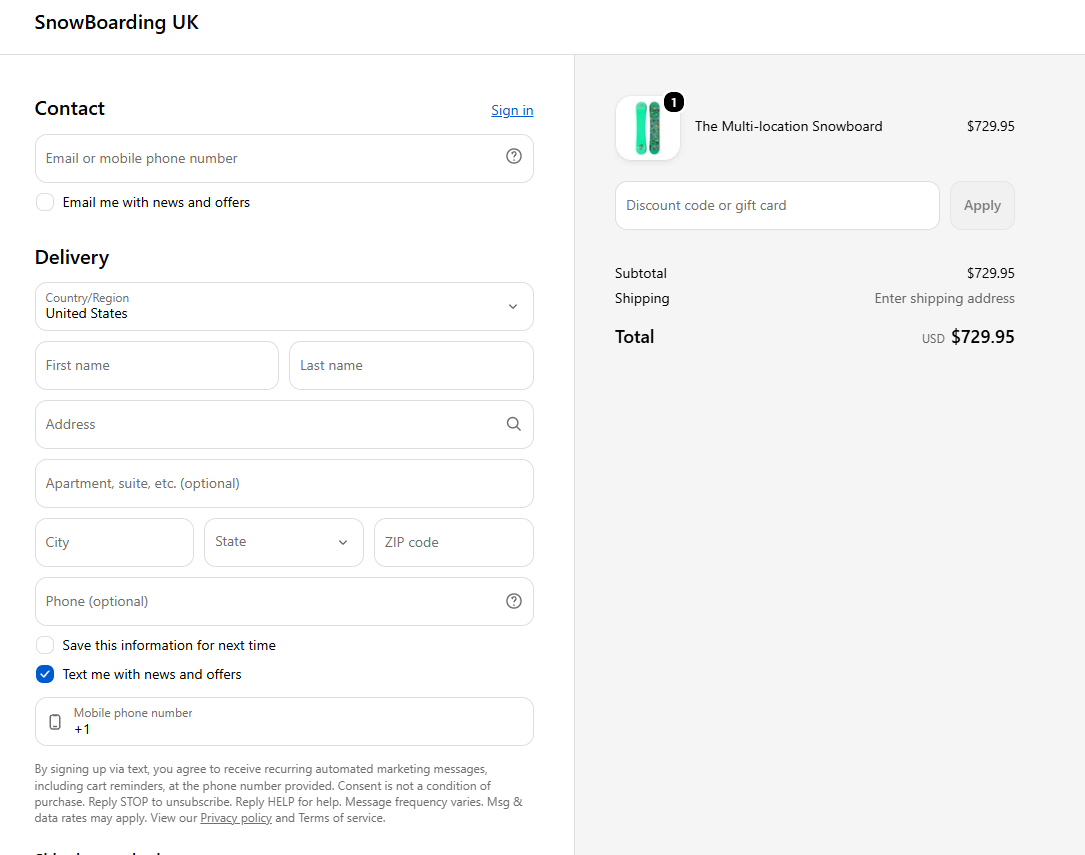Enable Email me with news and offers
1085x855 pixels.
pos(45,202)
